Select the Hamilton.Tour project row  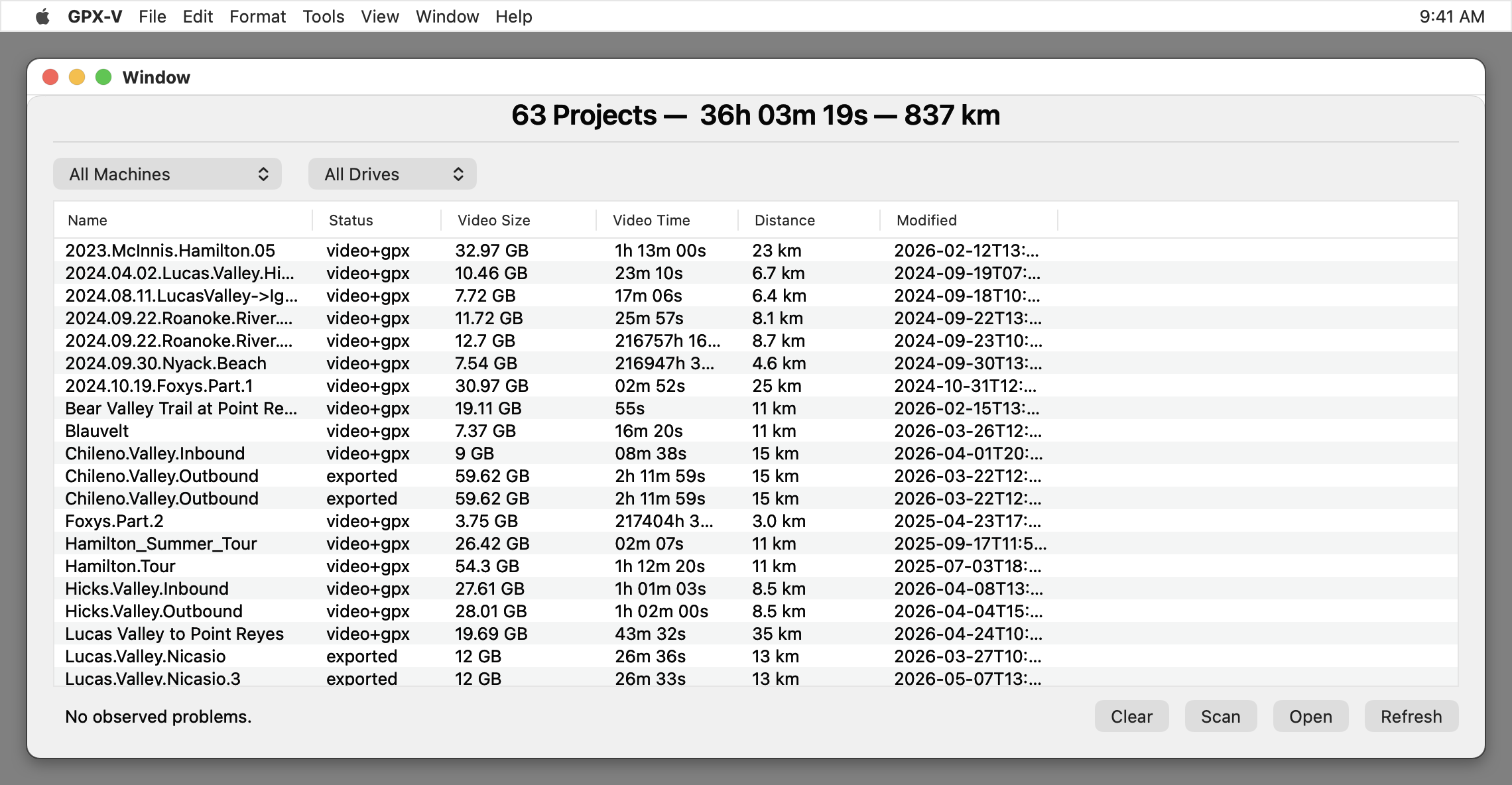756,566
